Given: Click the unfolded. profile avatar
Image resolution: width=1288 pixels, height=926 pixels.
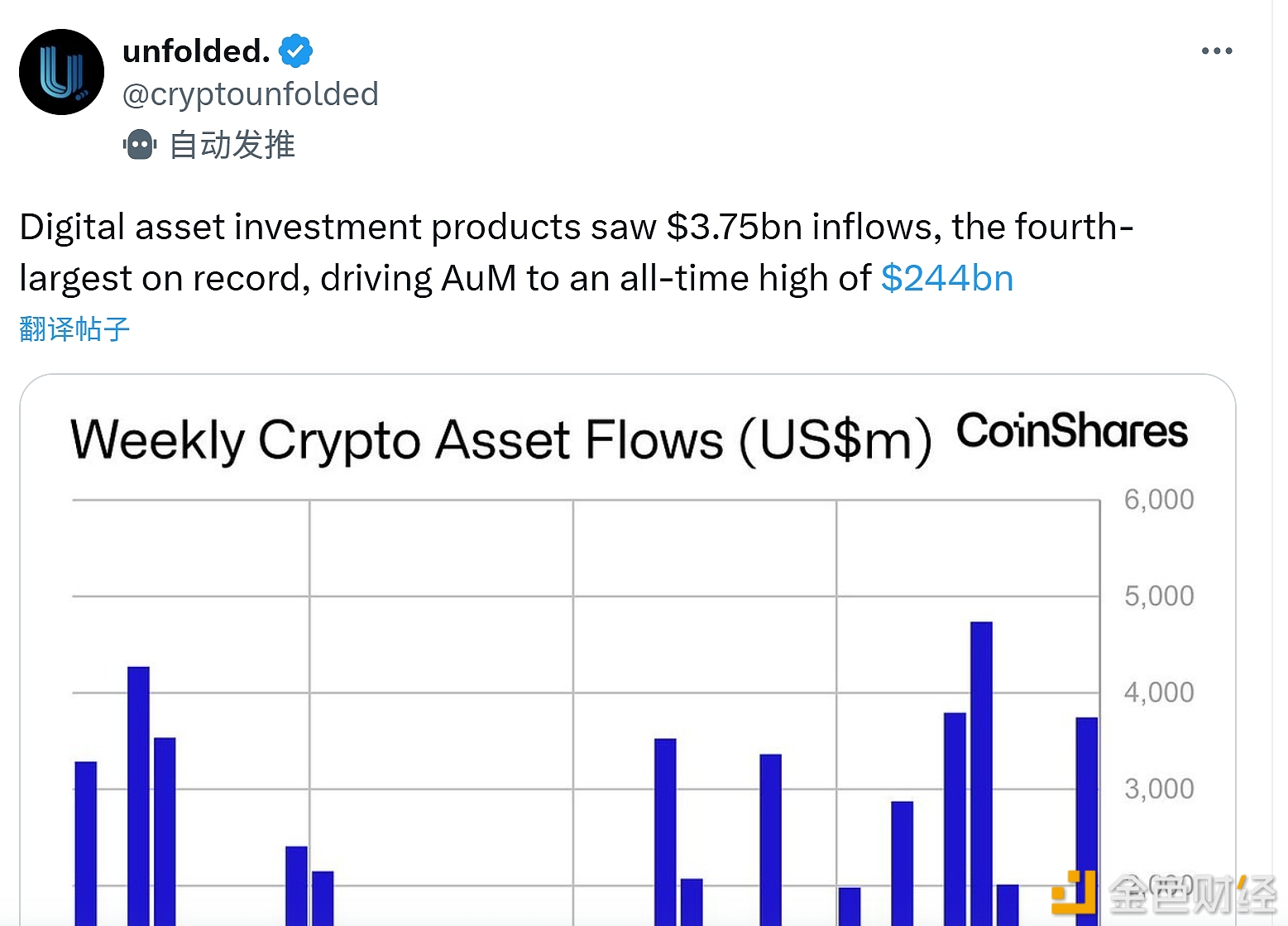Looking at the screenshot, I should pyautogui.click(x=61, y=72).
